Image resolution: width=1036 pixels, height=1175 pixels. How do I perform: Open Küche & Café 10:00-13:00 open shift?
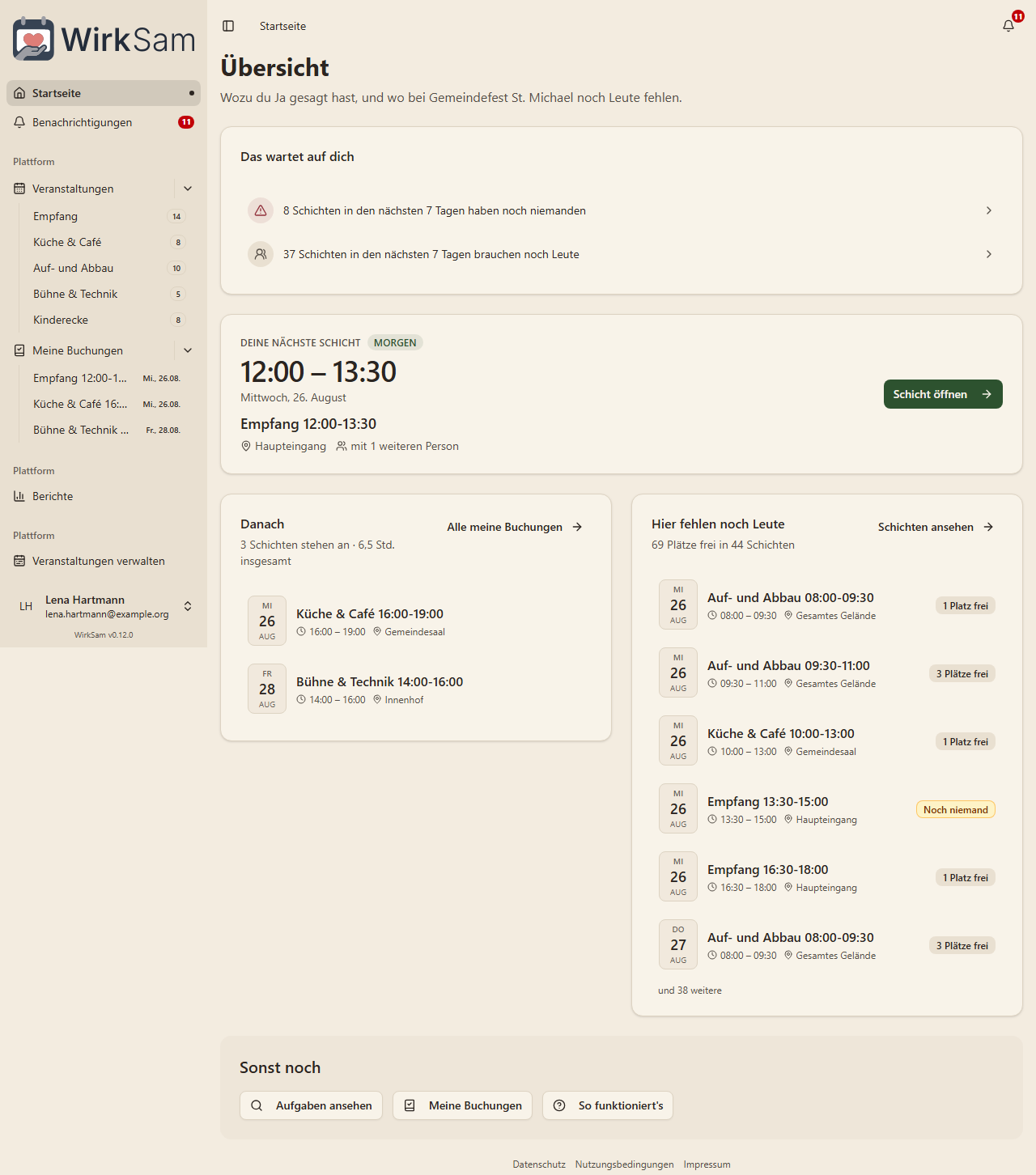click(827, 741)
